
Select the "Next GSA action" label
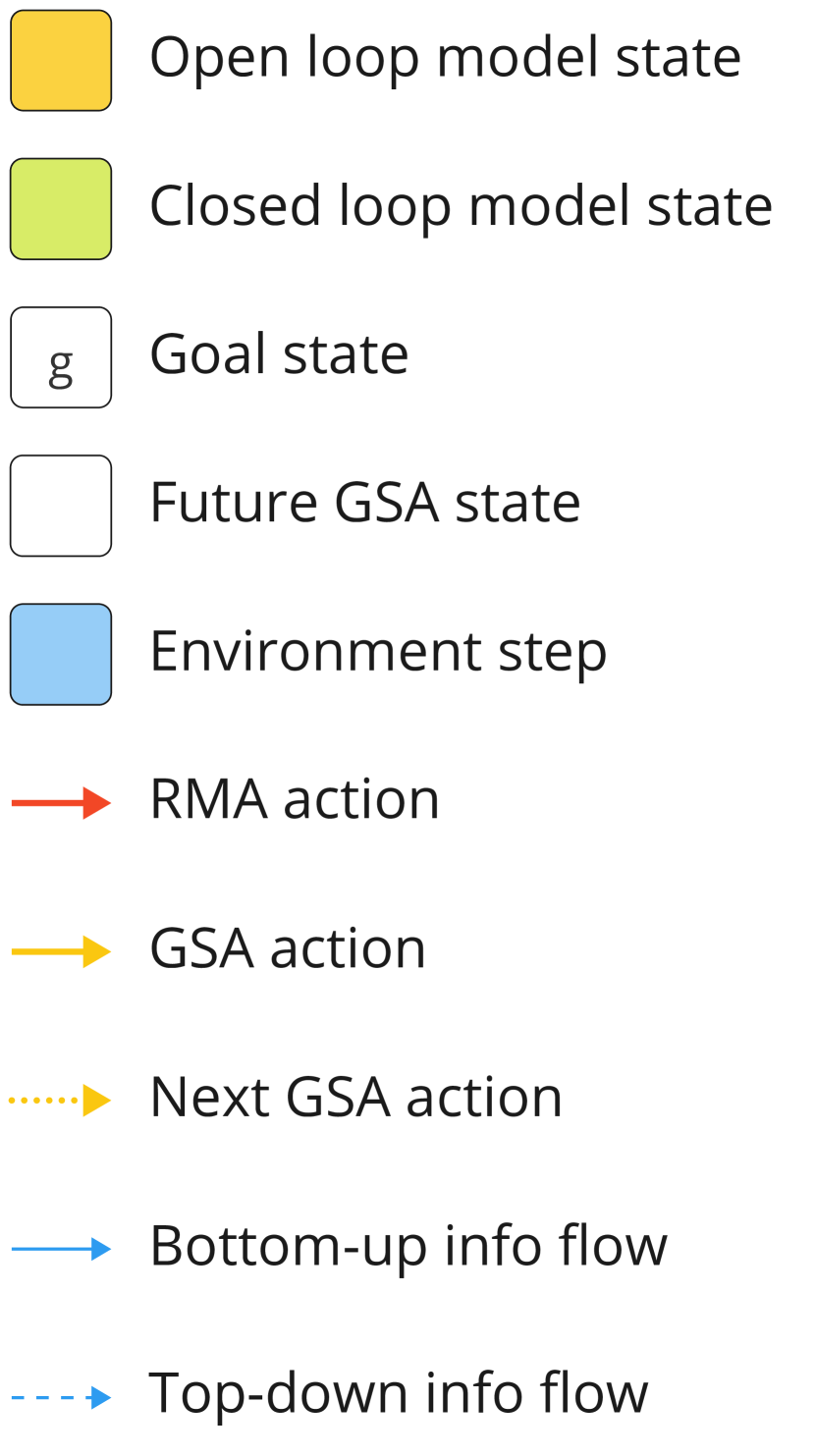355,1097
